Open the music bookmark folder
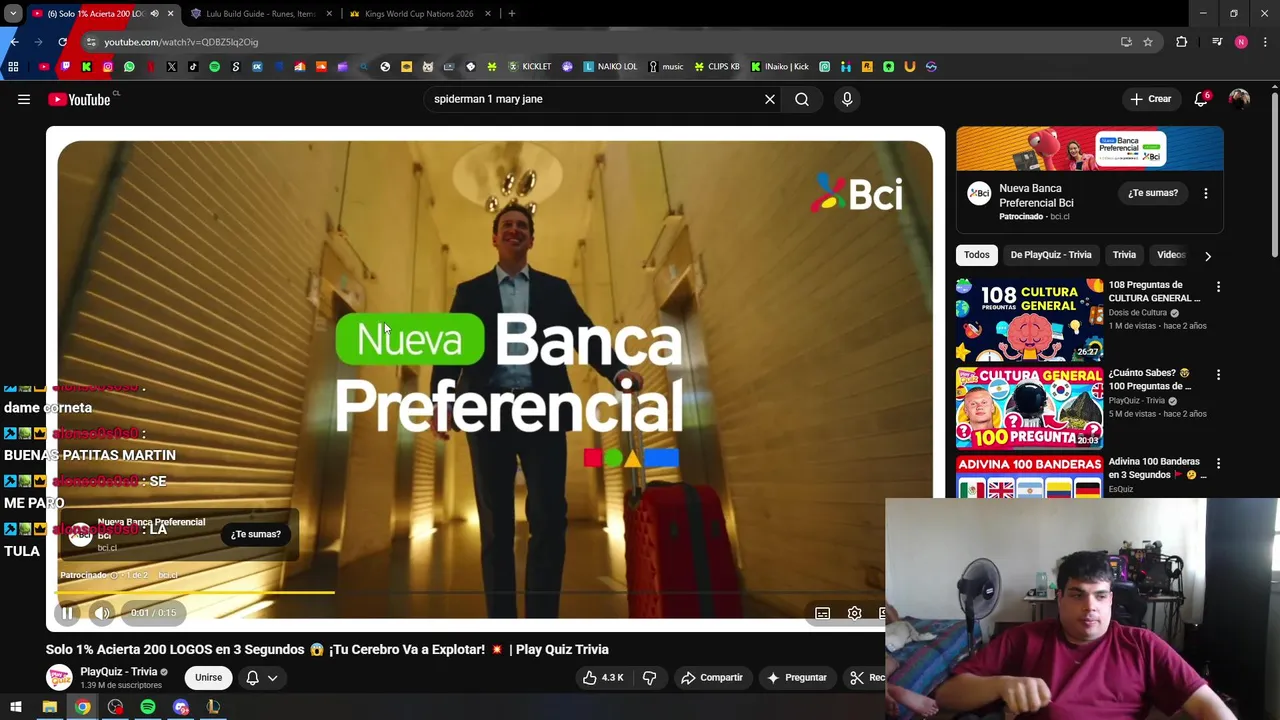 (666, 67)
